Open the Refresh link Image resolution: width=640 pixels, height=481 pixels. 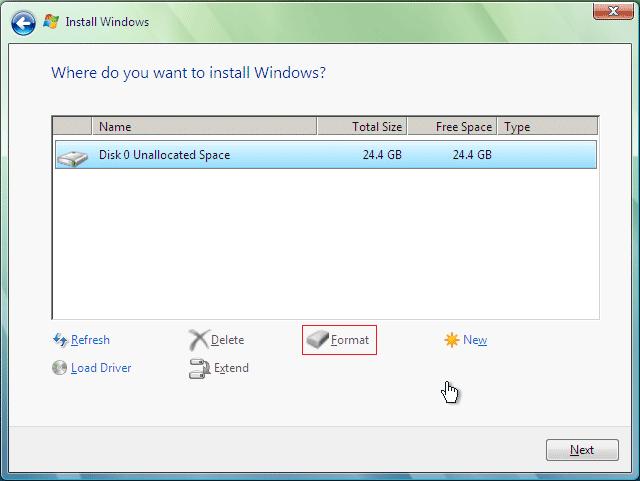tap(90, 340)
